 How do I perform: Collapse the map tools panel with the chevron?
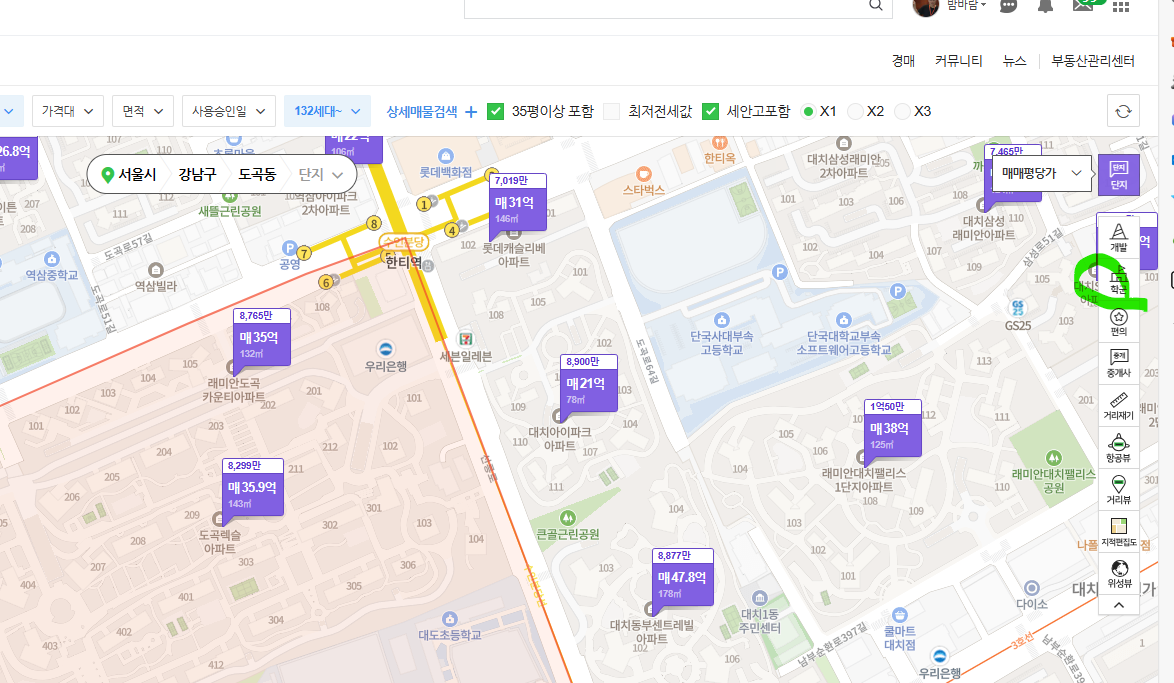[1119, 605]
